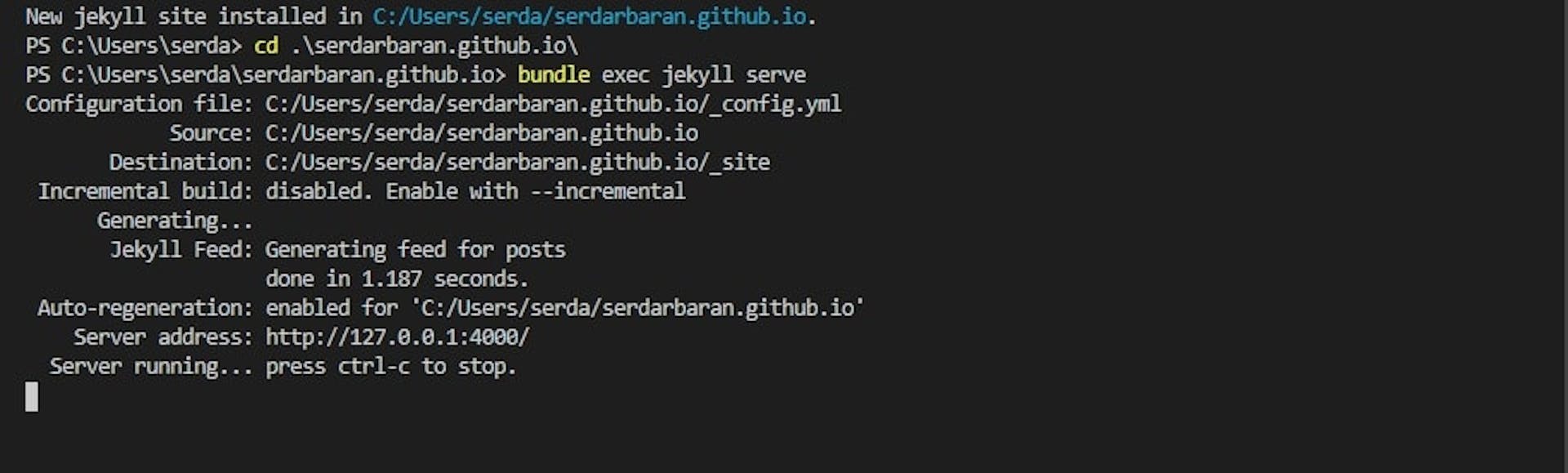The width and height of the screenshot is (1568, 473).
Task: Click the yellow 'bundle' command word
Action: (x=554, y=74)
